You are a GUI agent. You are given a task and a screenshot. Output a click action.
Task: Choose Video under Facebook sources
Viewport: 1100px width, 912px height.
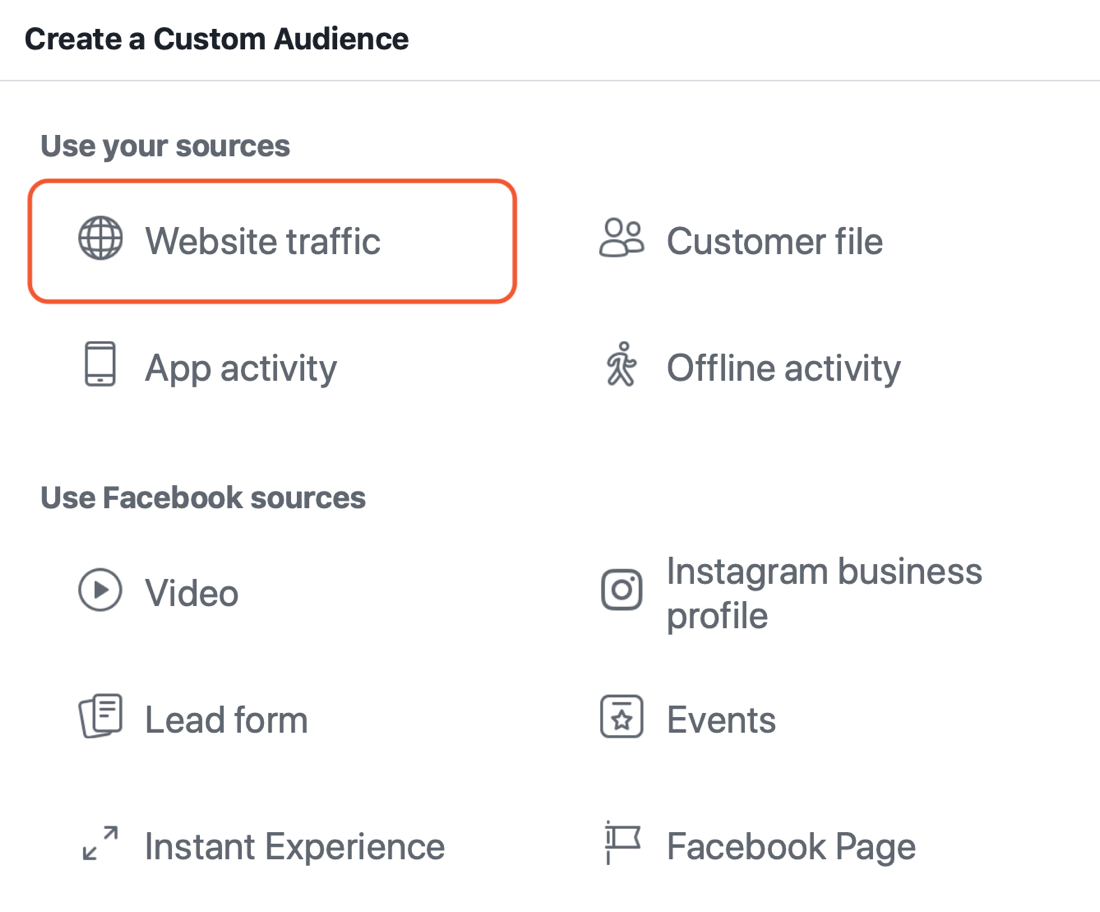tap(191, 591)
